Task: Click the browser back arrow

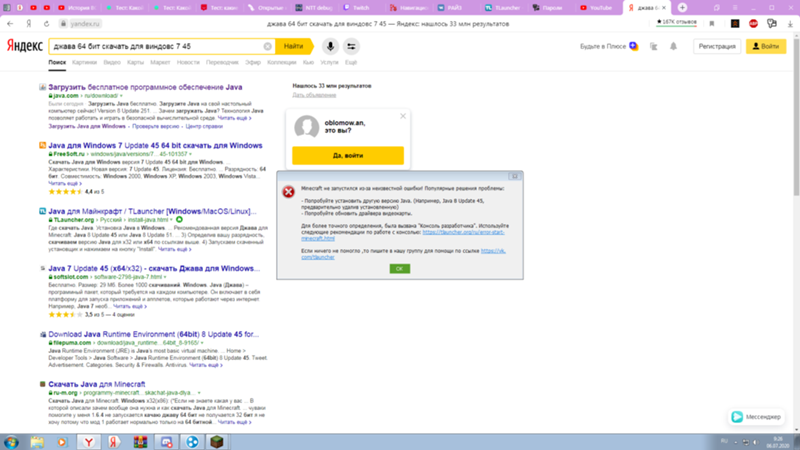Action: pos(10,22)
